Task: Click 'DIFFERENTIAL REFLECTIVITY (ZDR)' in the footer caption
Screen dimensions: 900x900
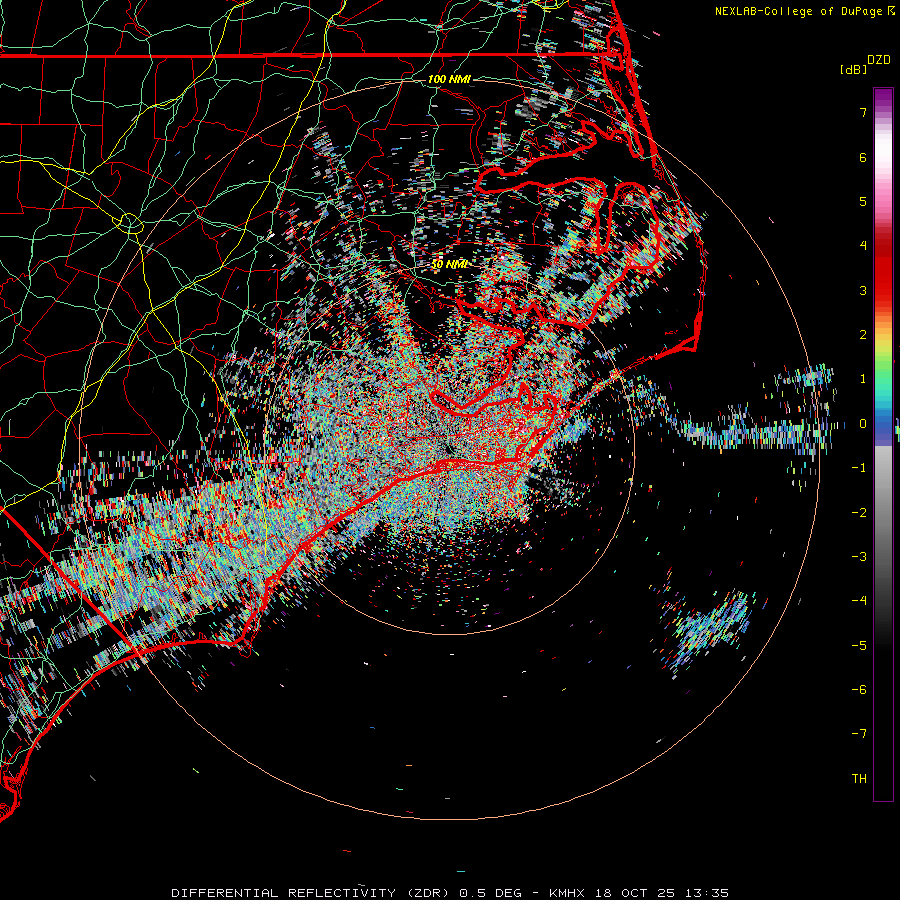Action: 313,893
